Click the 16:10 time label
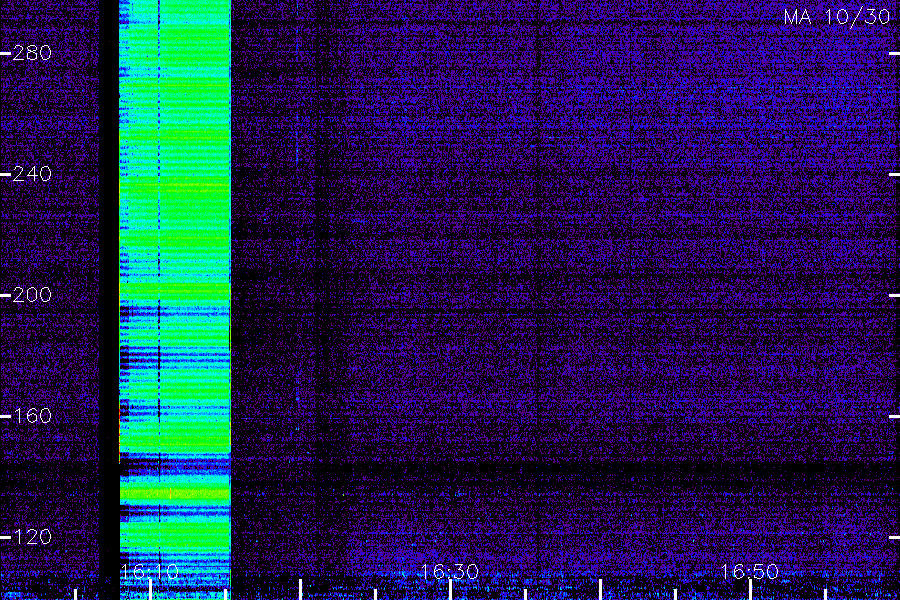The width and height of the screenshot is (900, 600). point(150,571)
